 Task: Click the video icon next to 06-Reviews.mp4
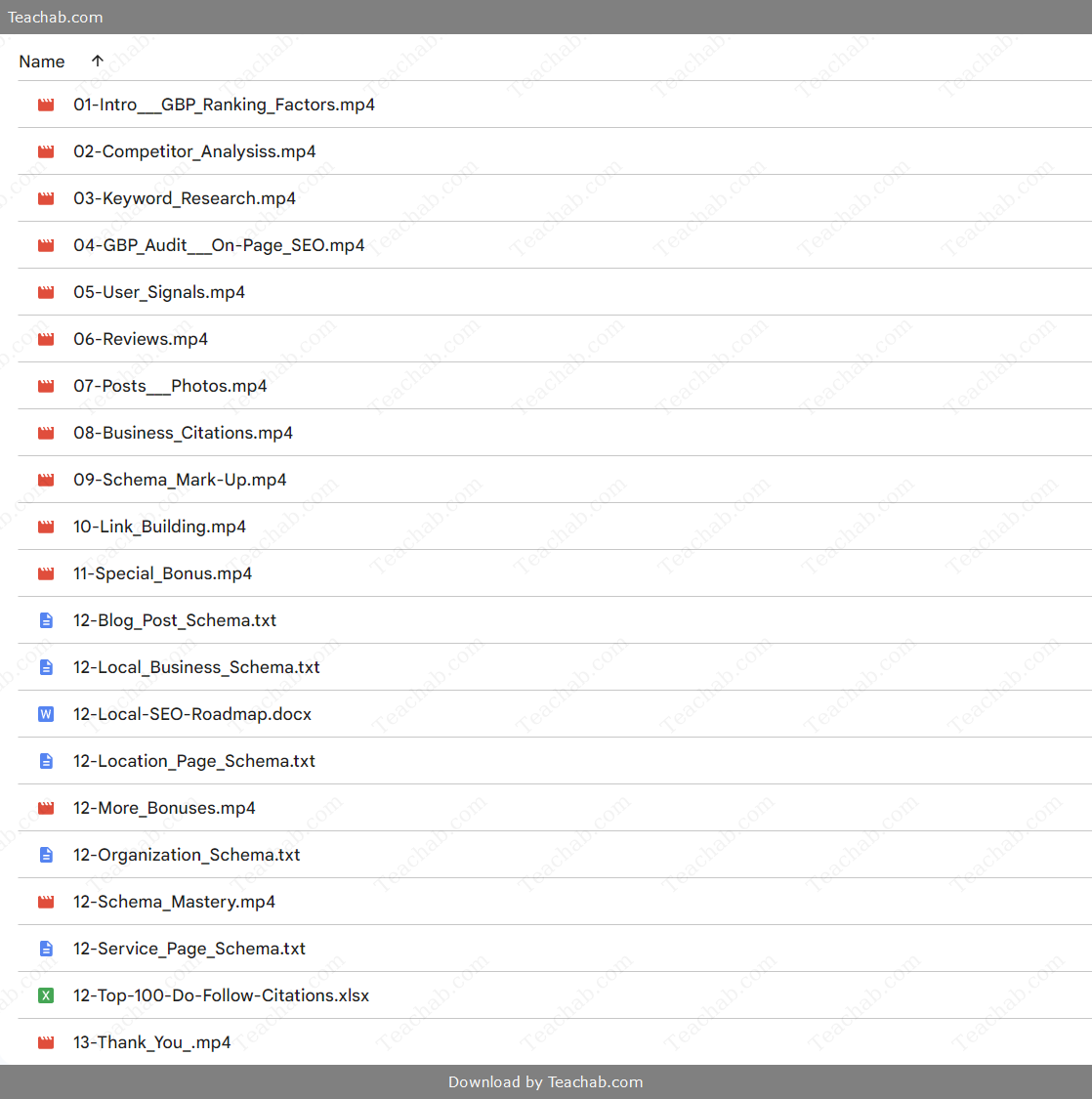tap(46, 339)
